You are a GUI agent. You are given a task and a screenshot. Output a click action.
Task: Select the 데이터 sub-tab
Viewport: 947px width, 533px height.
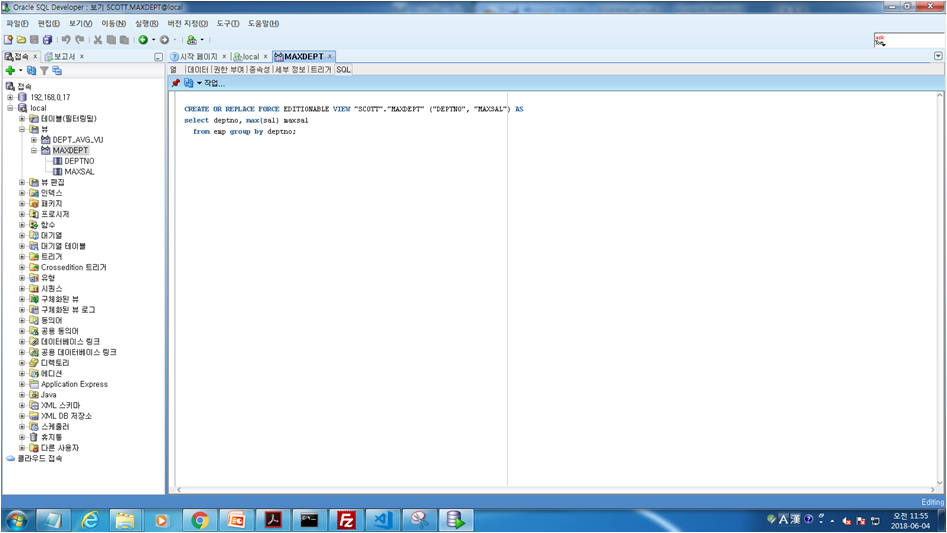197,69
